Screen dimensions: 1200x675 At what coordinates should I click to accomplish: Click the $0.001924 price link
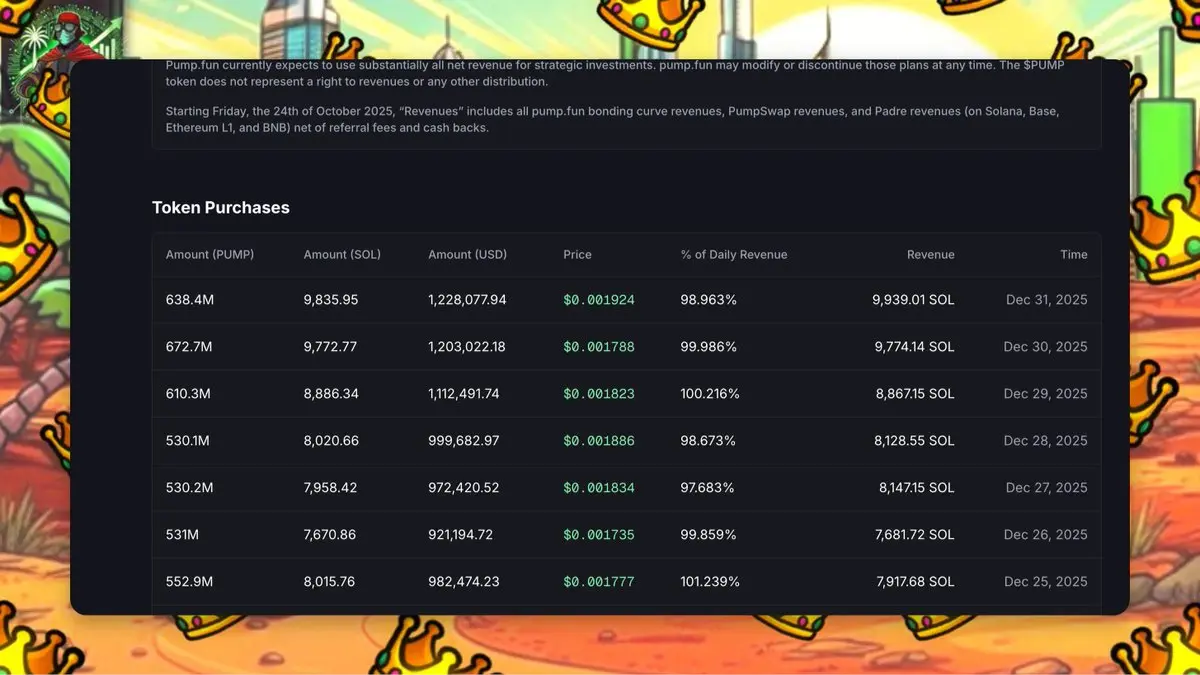point(599,300)
